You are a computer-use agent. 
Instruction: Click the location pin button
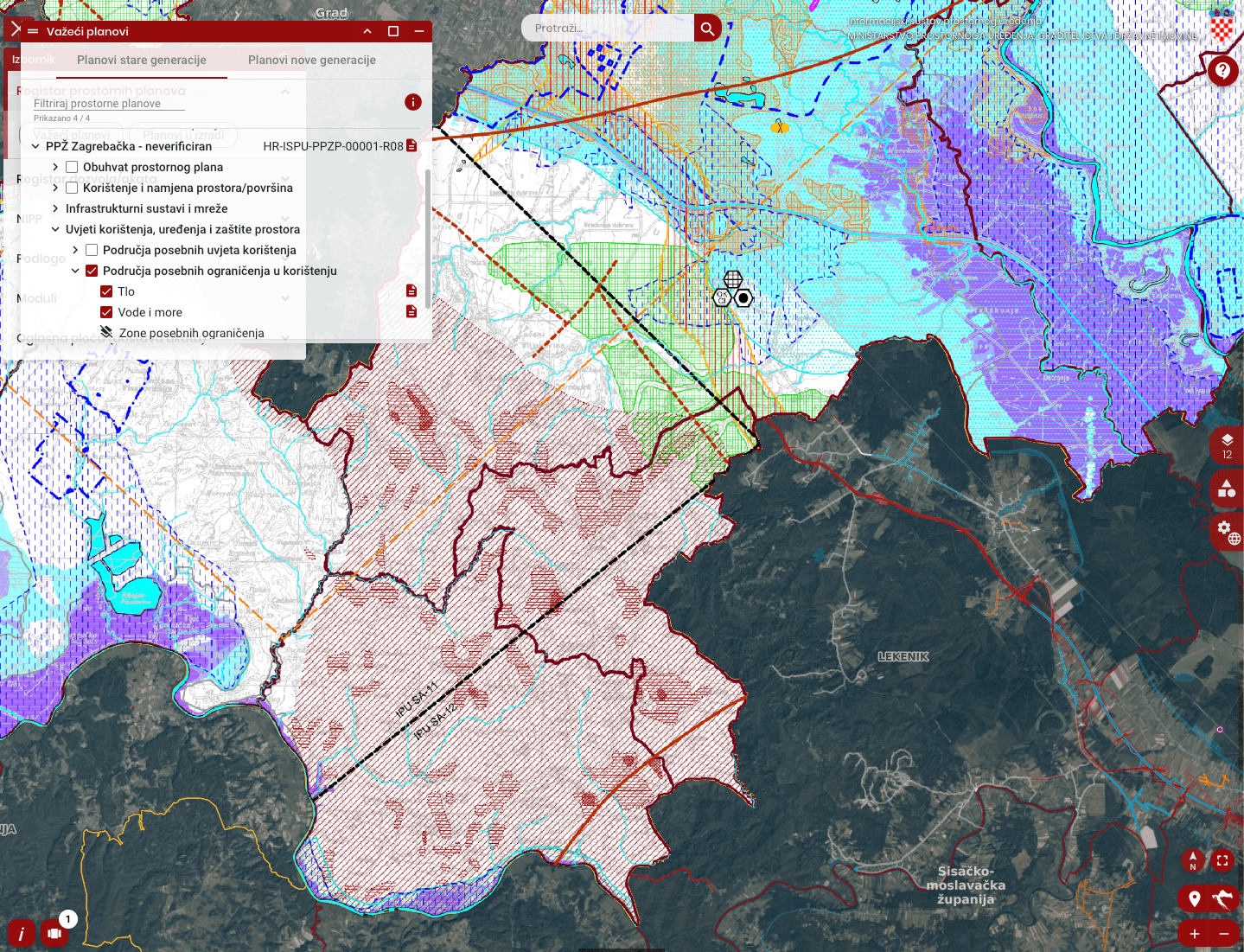coord(1195,898)
